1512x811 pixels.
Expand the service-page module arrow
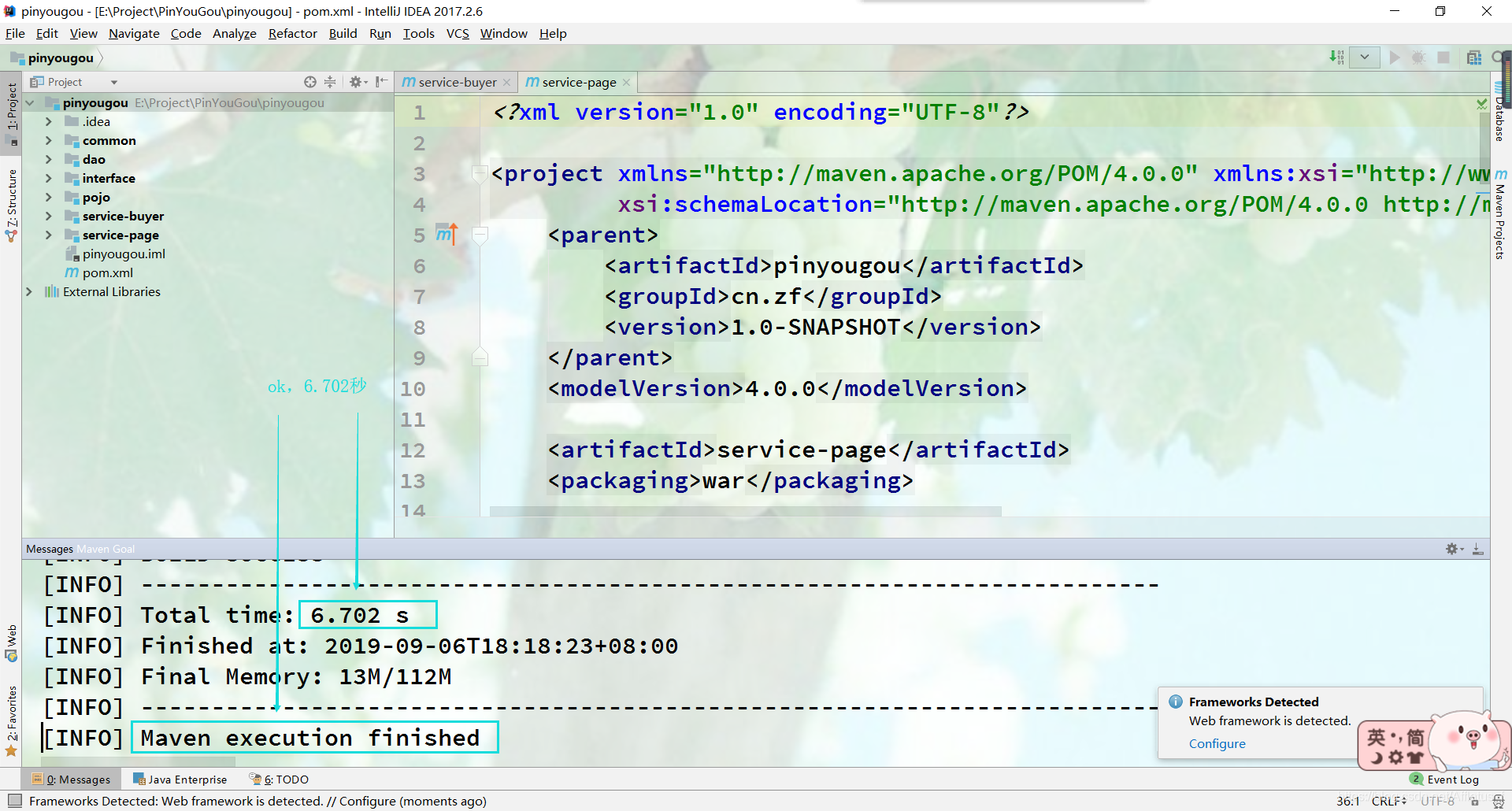48,235
